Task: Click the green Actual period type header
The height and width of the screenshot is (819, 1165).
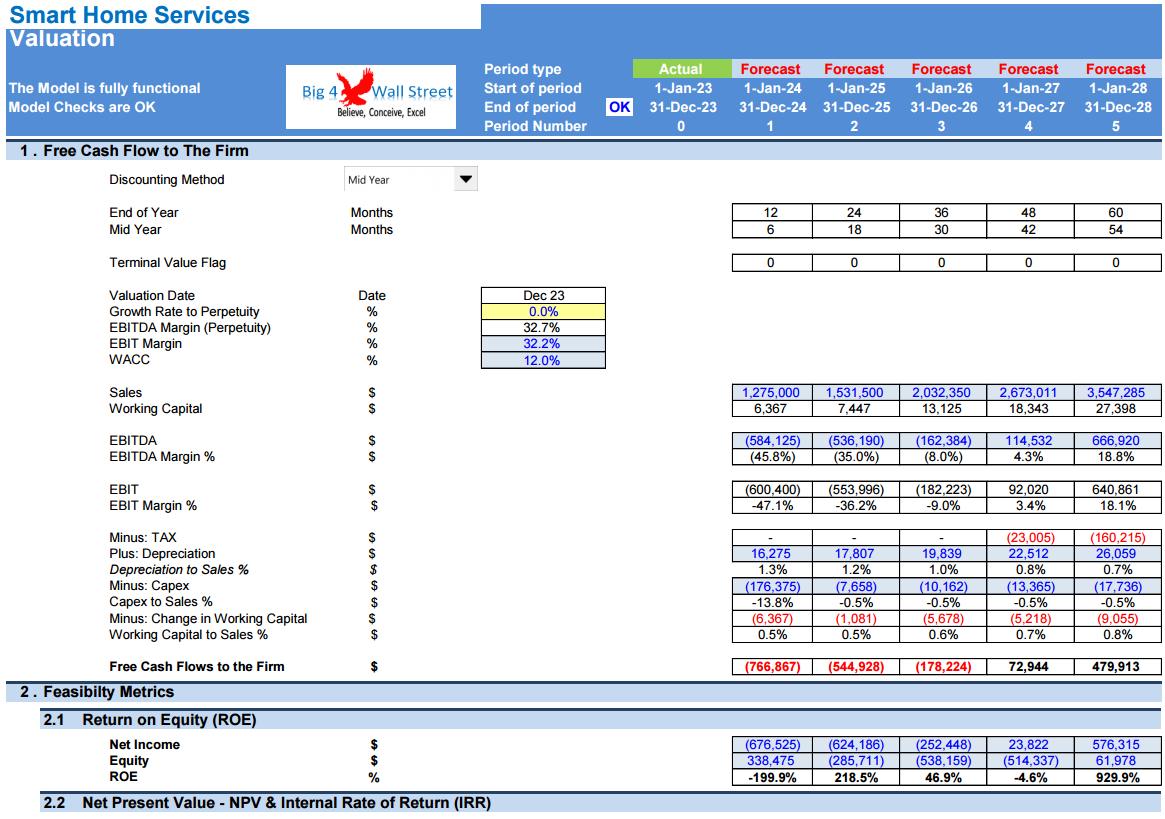Action: point(681,69)
